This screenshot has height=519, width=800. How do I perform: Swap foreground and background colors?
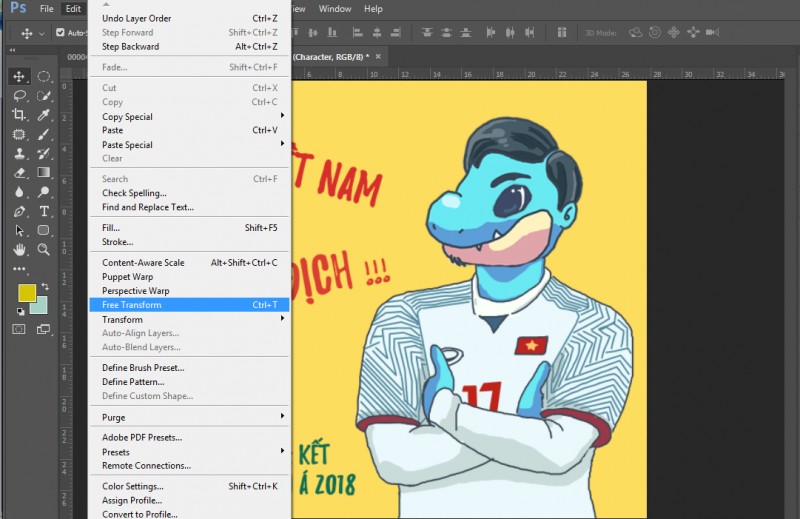click(45, 286)
